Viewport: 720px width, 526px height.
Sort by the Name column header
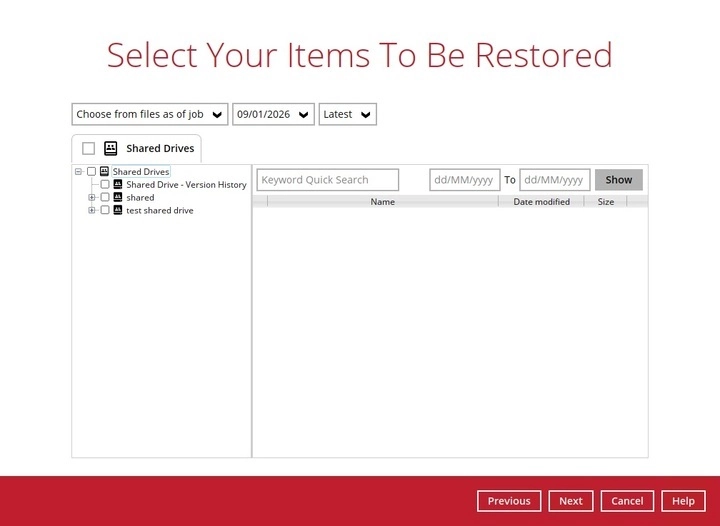(382, 201)
